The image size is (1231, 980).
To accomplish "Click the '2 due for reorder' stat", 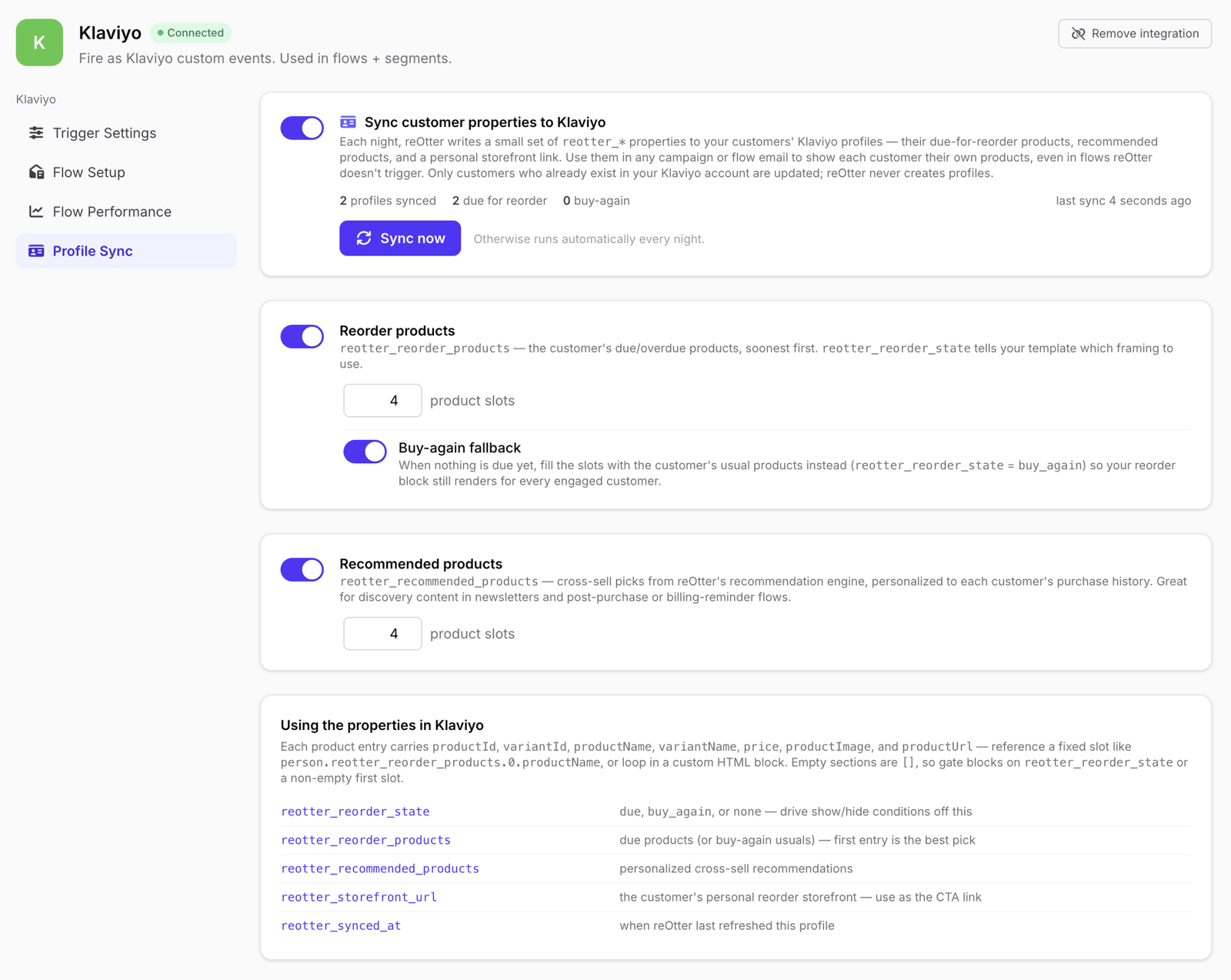I will click(x=499, y=201).
